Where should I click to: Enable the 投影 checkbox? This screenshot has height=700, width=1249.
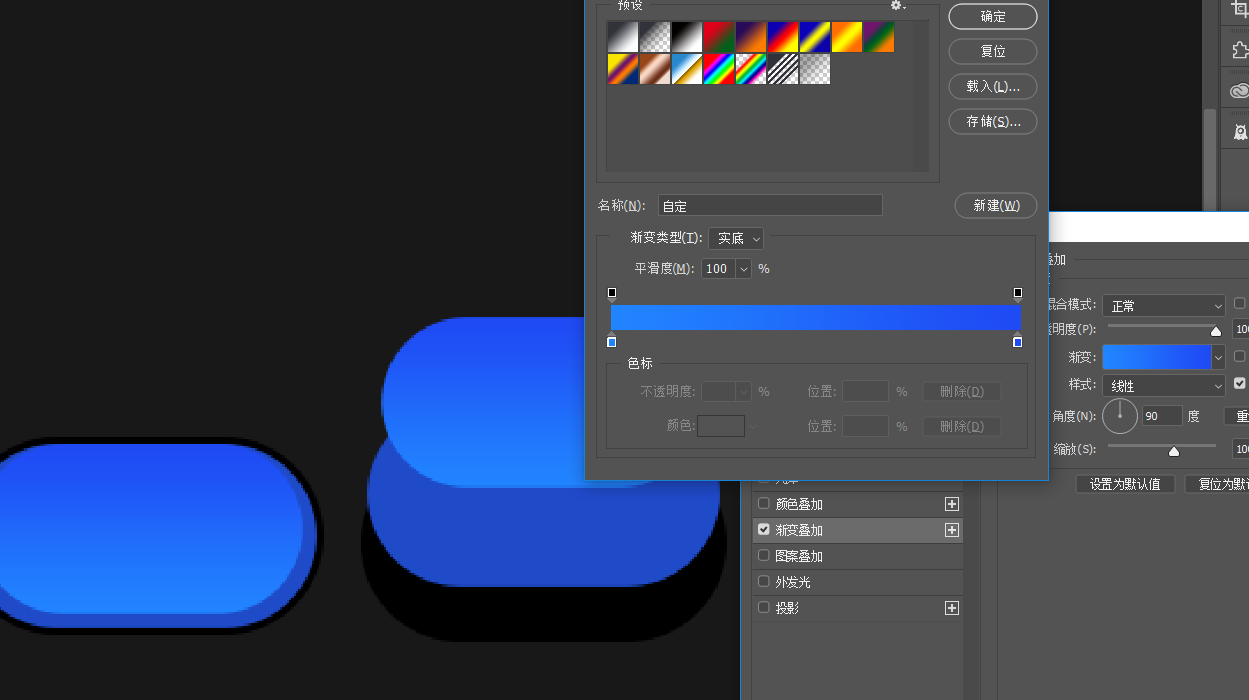tap(764, 607)
